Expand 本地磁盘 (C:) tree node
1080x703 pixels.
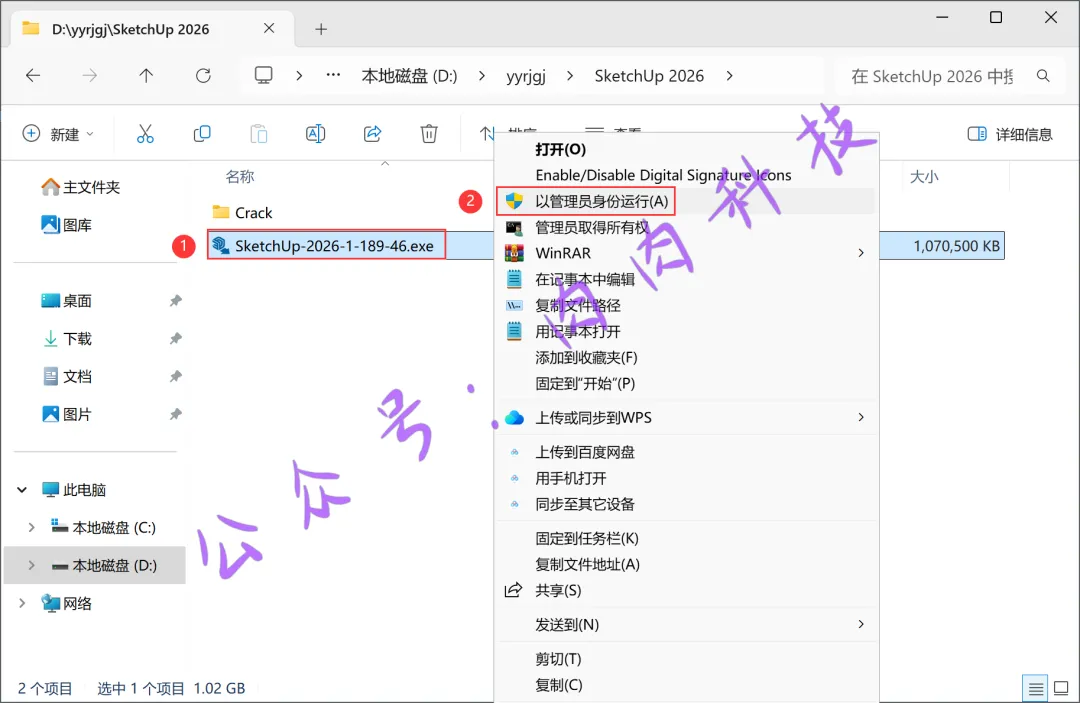click(31, 527)
